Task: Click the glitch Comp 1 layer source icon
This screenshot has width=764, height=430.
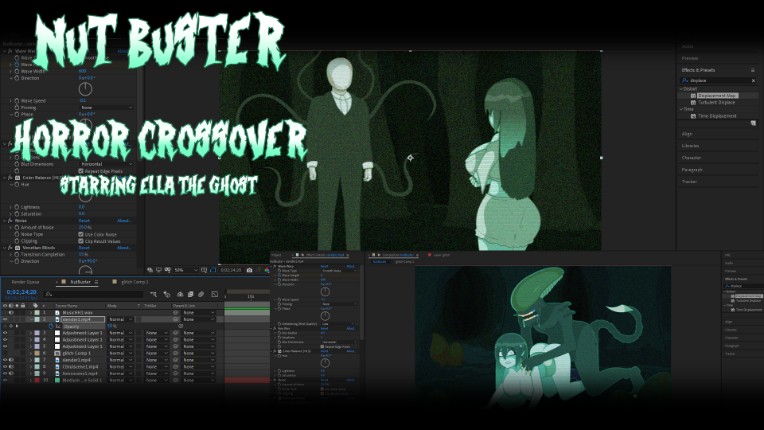Action: coord(57,353)
